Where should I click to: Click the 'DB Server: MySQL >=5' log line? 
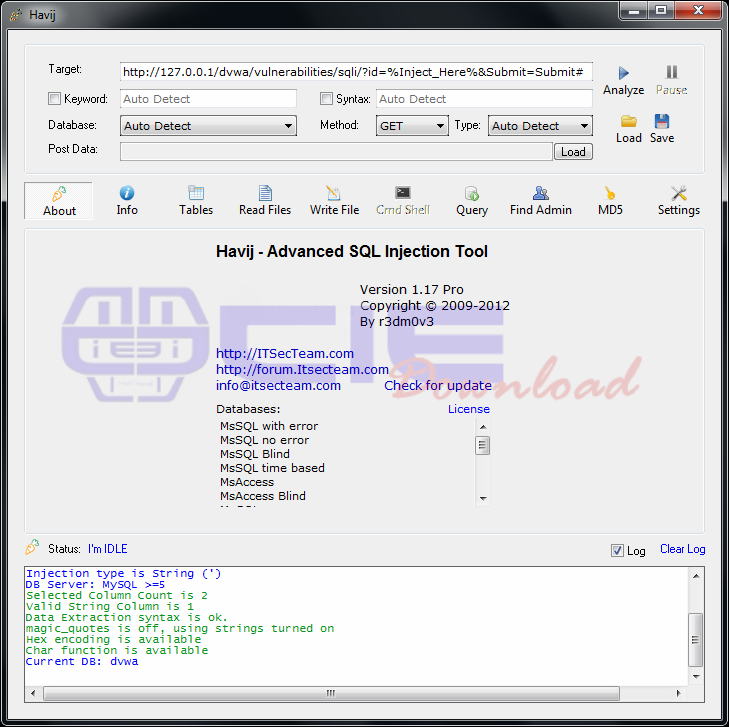95,585
